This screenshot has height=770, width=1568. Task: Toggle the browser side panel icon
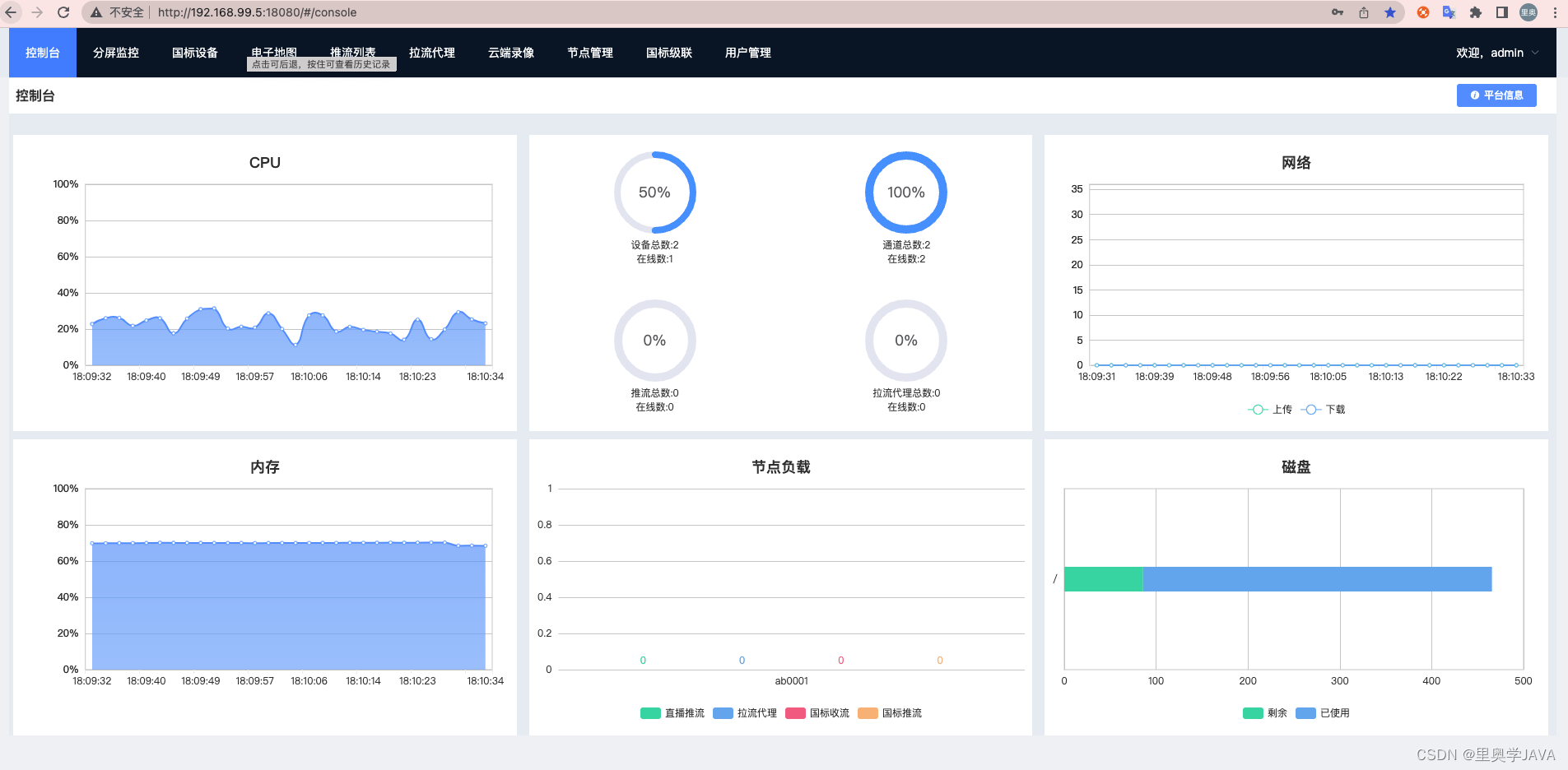pyautogui.click(x=1502, y=12)
